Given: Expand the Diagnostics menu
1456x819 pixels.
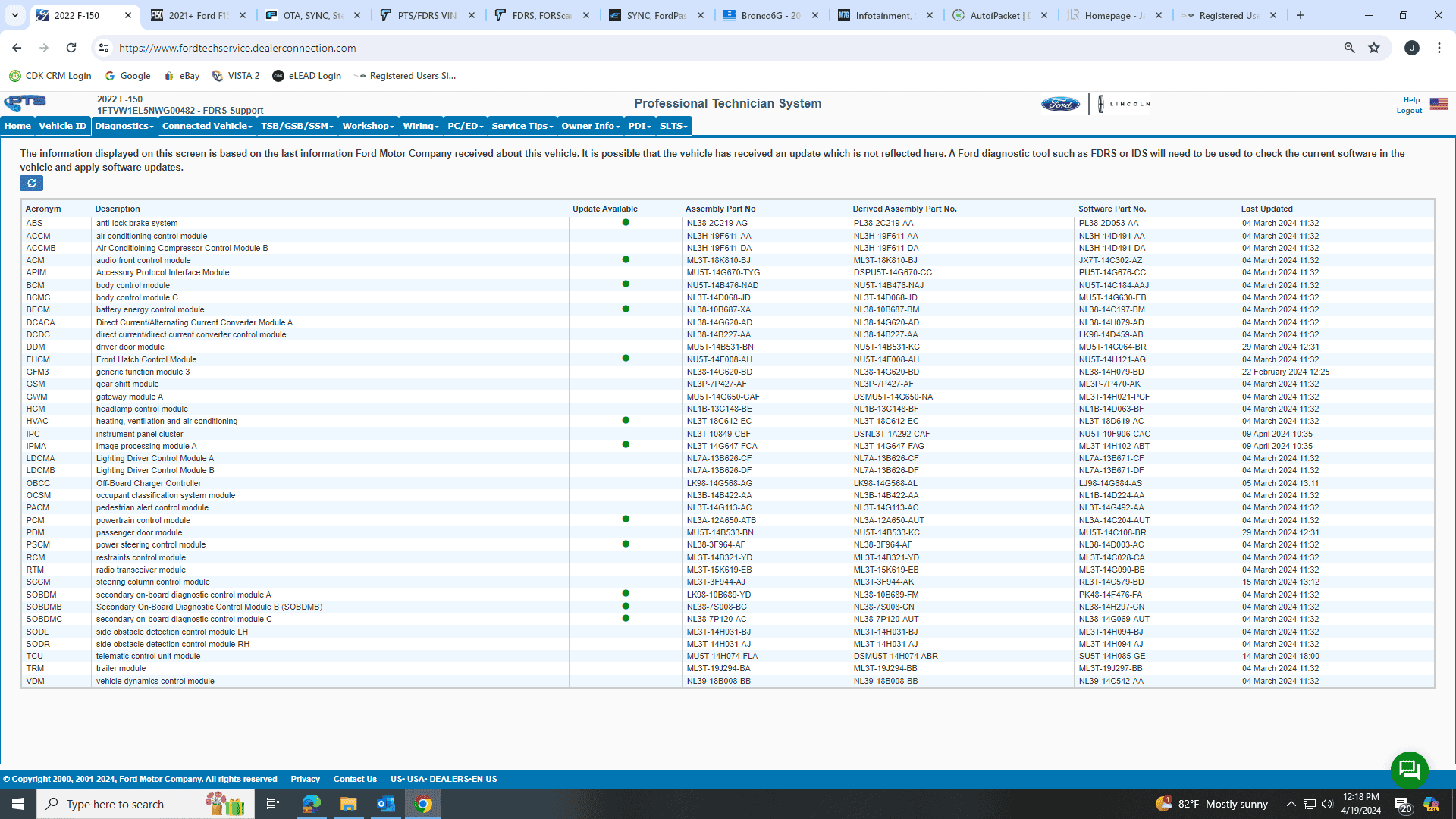Looking at the screenshot, I should pyautogui.click(x=124, y=126).
